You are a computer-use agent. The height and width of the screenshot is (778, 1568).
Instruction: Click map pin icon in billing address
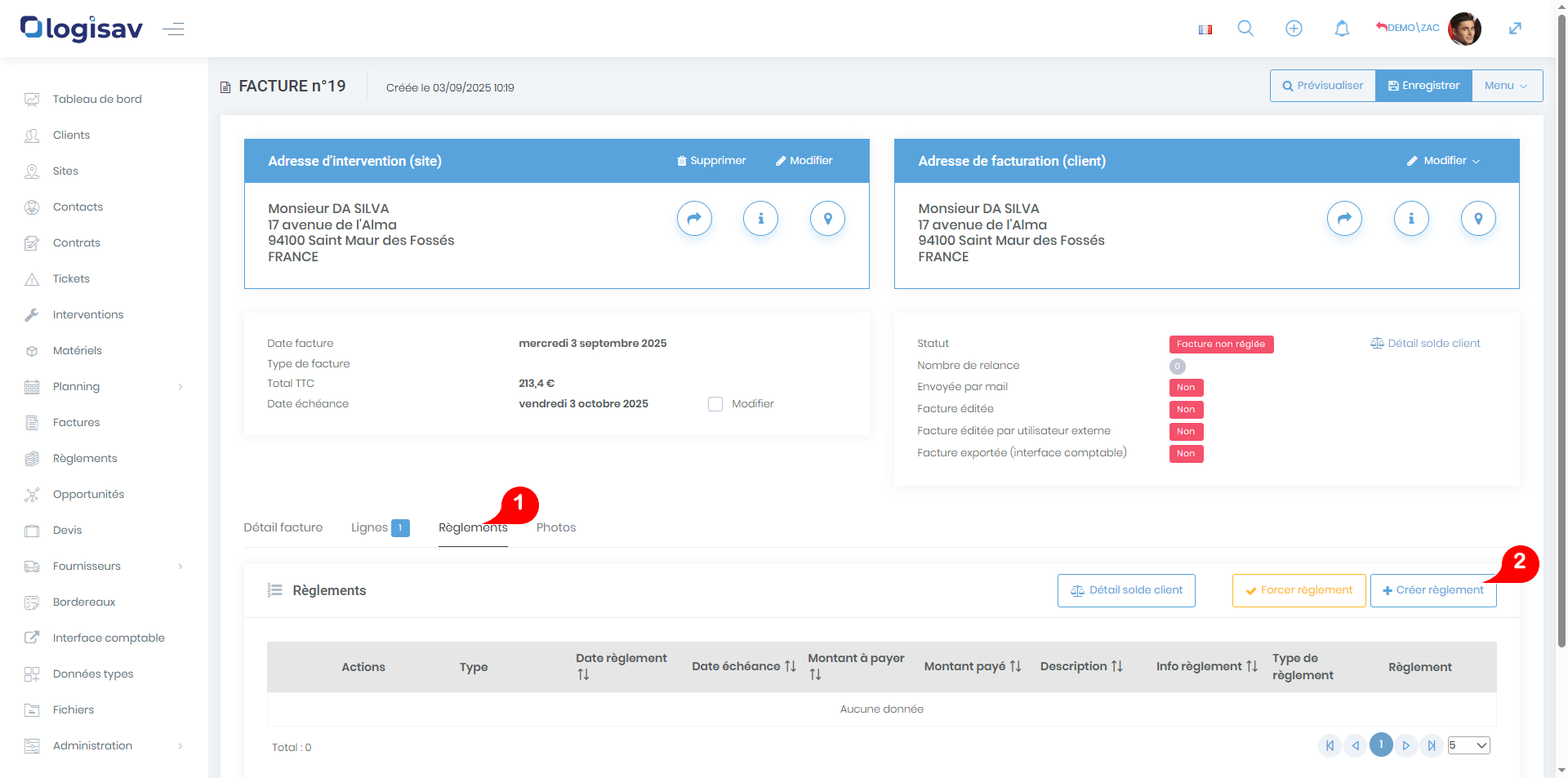pos(1478,219)
